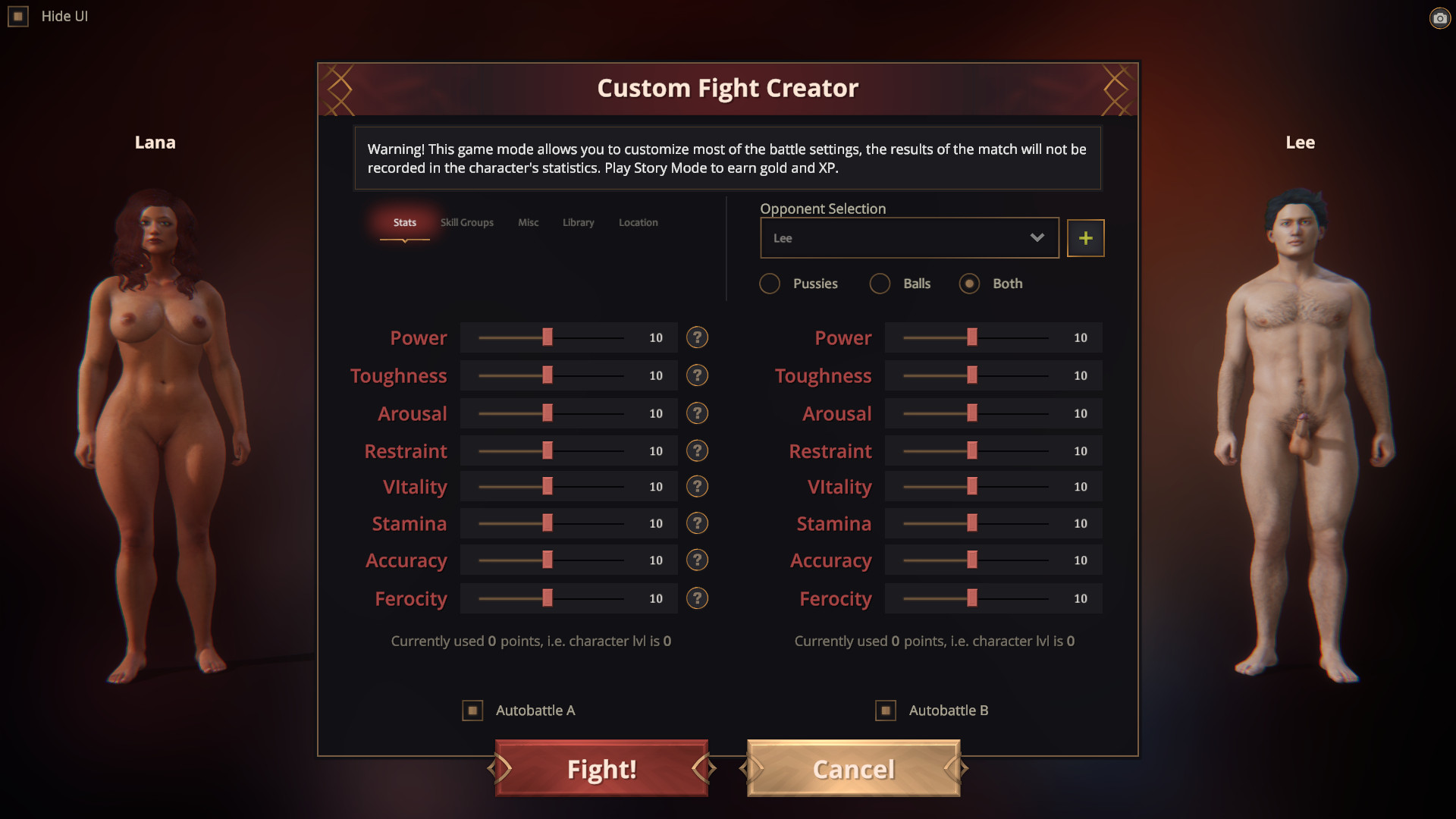Click the Restraint question mark icon
The width and height of the screenshot is (1456, 819).
coord(697,451)
